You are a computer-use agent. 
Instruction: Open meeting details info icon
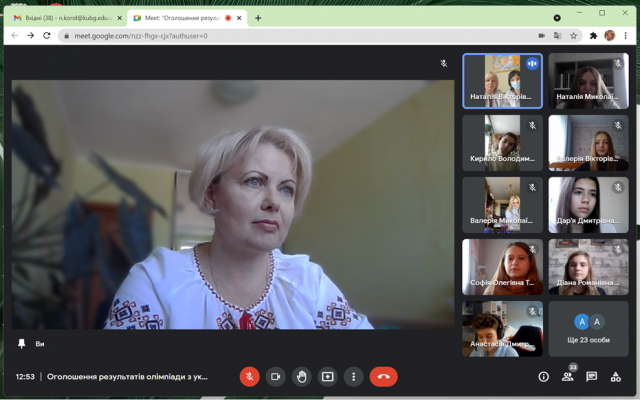[543, 377]
